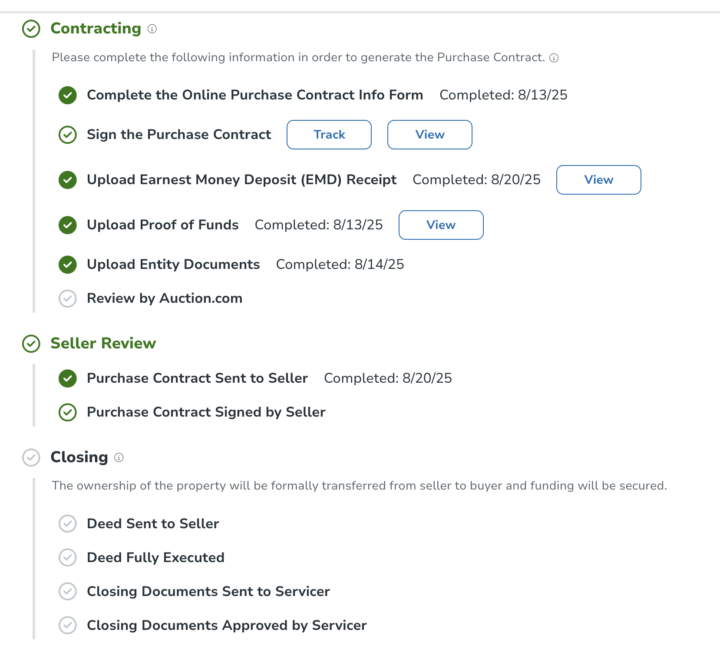The image size is (720, 649).
Task: Collapse the Contracting section heading
Action: click(95, 29)
